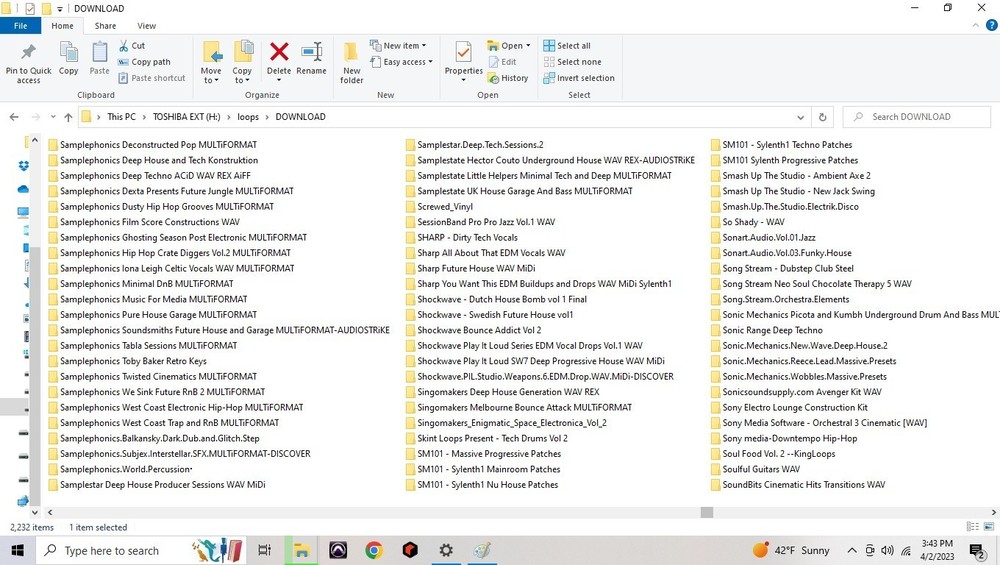Open Task View on the taskbar
This screenshot has width=1000, height=565.
pos(264,550)
